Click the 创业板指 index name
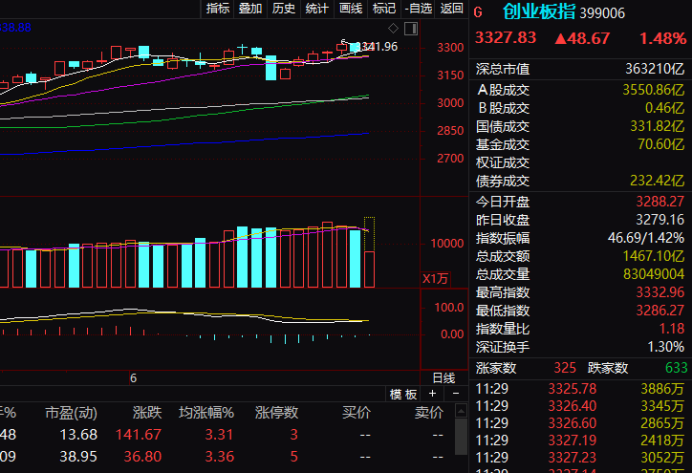The width and height of the screenshot is (693, 474). click(x=539, y=11)
